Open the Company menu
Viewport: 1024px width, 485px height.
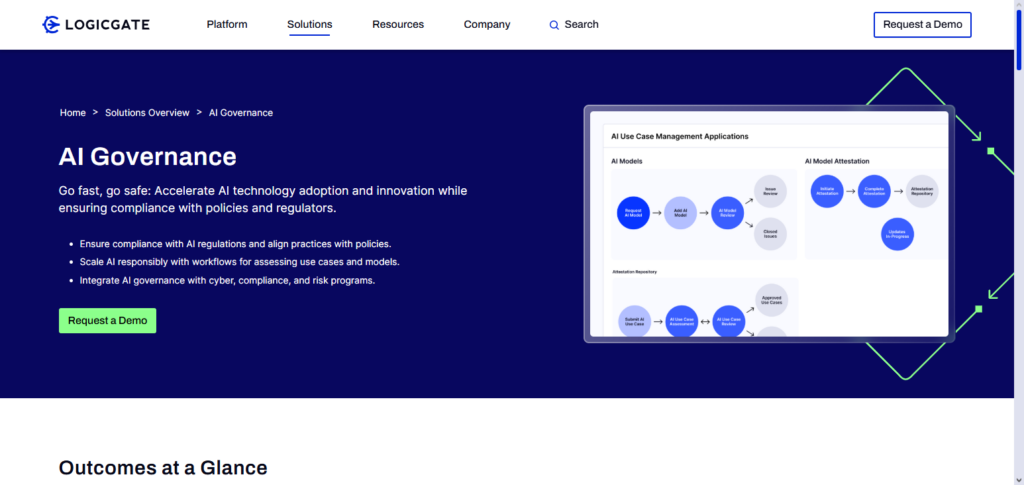(x=487, y=24)
